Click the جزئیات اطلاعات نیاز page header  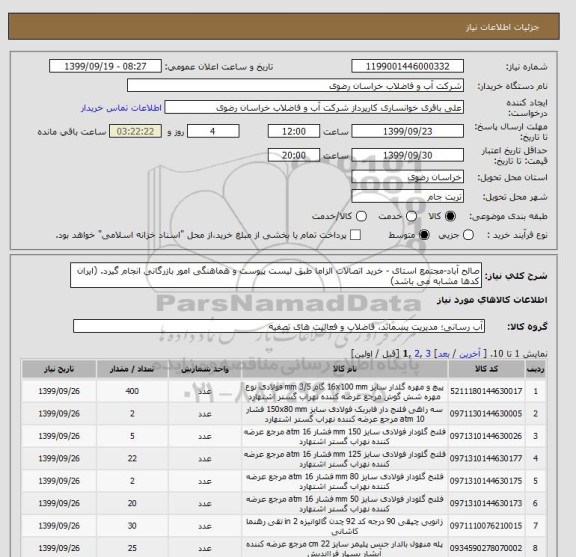click(502, 27)
